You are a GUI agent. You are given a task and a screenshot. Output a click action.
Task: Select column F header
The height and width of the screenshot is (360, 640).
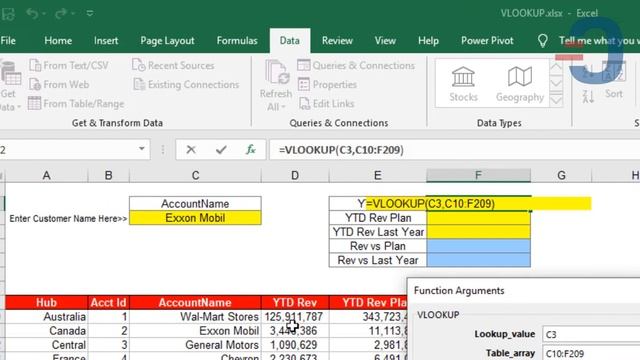[478, 176]
